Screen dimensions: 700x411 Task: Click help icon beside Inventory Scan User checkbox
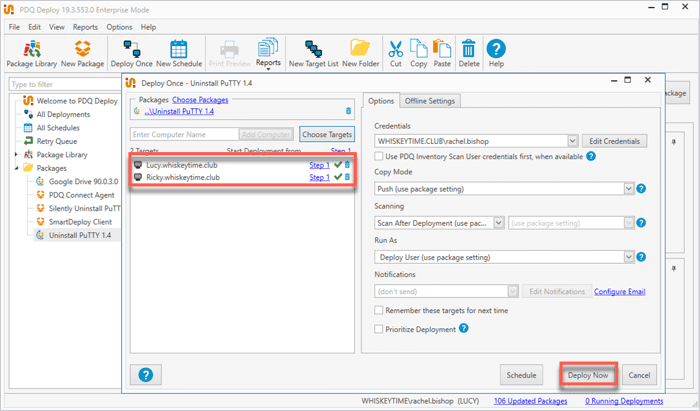(591, 156)
